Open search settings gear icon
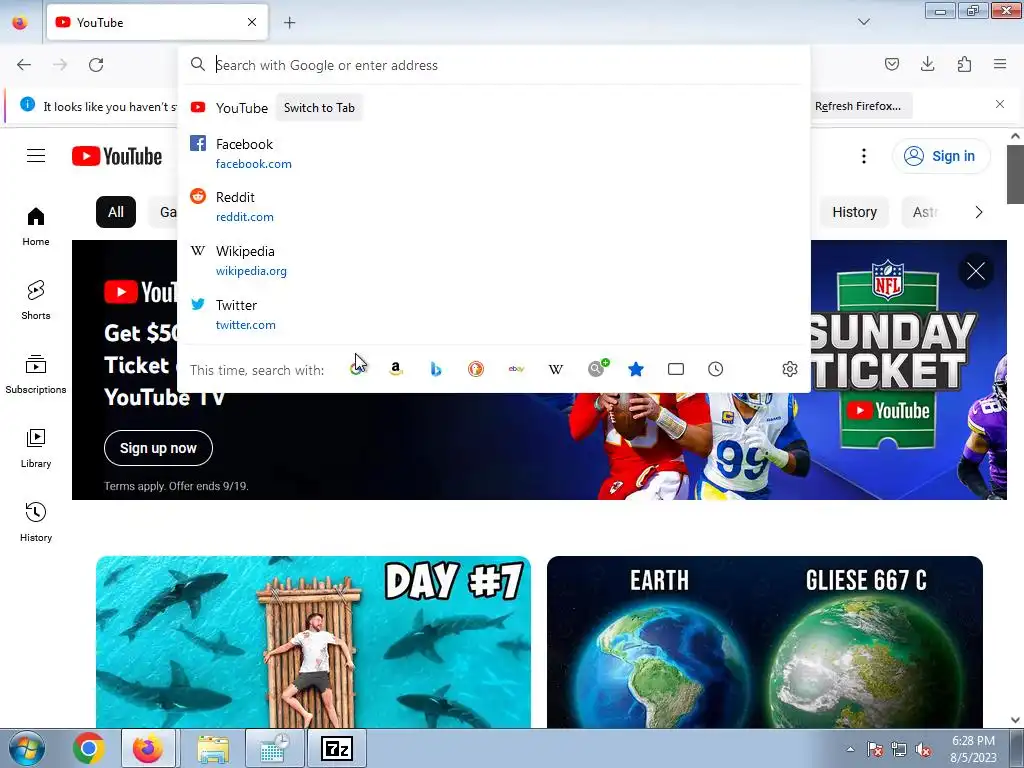 pos(790,370)
